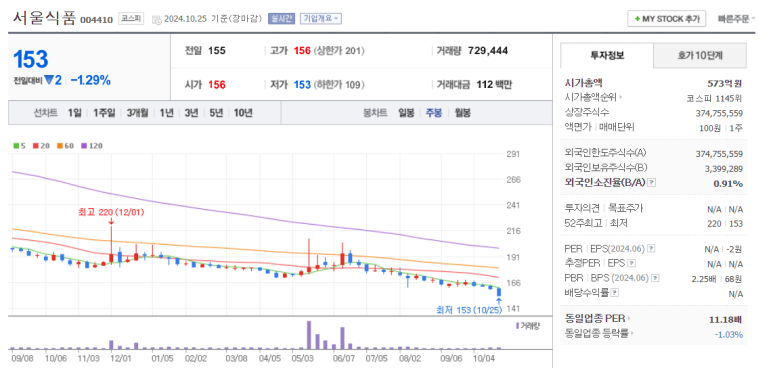Click help icon next to 추정PER EPS

coord(632,263)
